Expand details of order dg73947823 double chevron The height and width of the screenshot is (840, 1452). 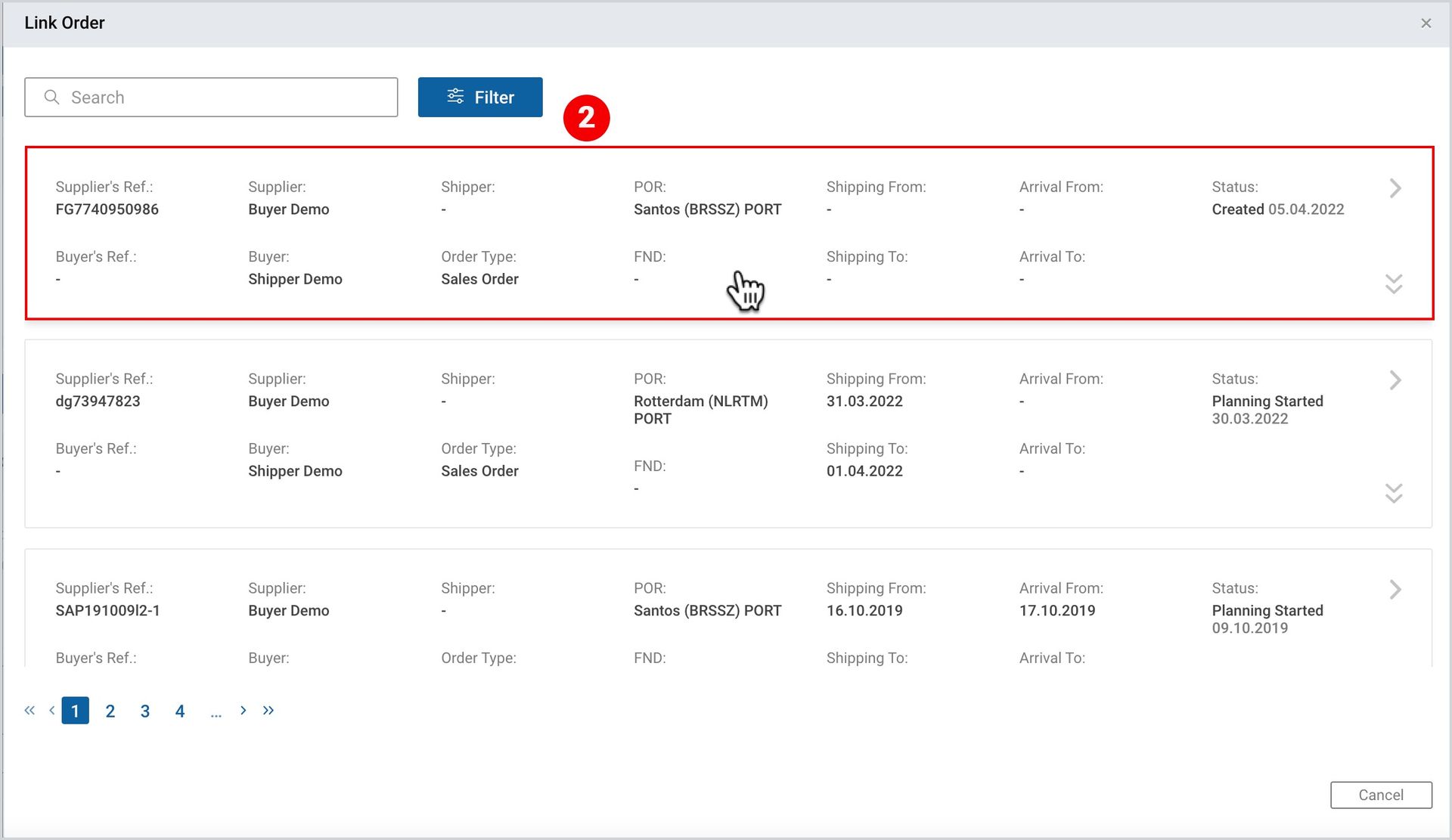coord(1394,493)
